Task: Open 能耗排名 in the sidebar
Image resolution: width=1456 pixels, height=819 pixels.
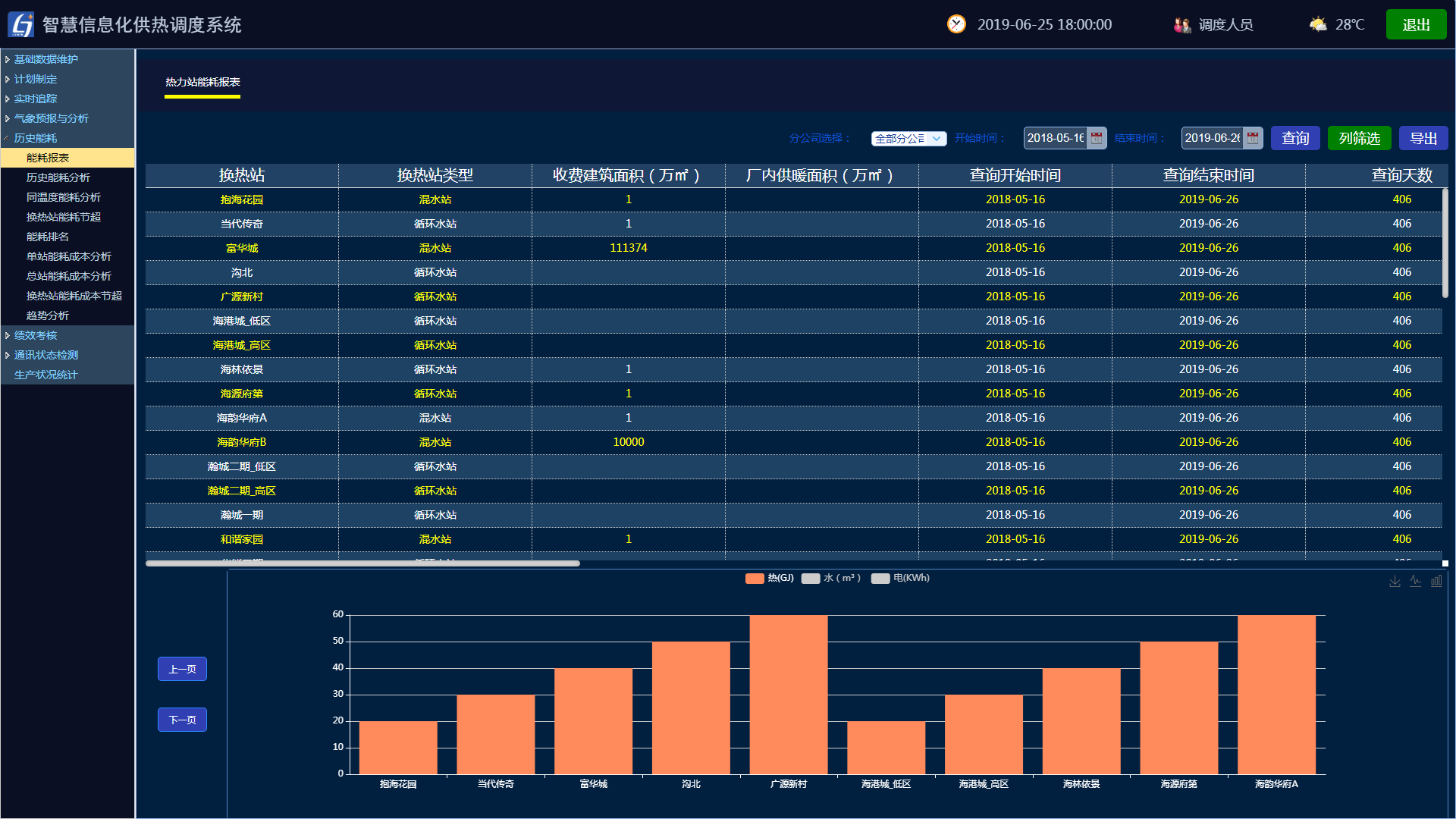Action: (x=67, y=237)
